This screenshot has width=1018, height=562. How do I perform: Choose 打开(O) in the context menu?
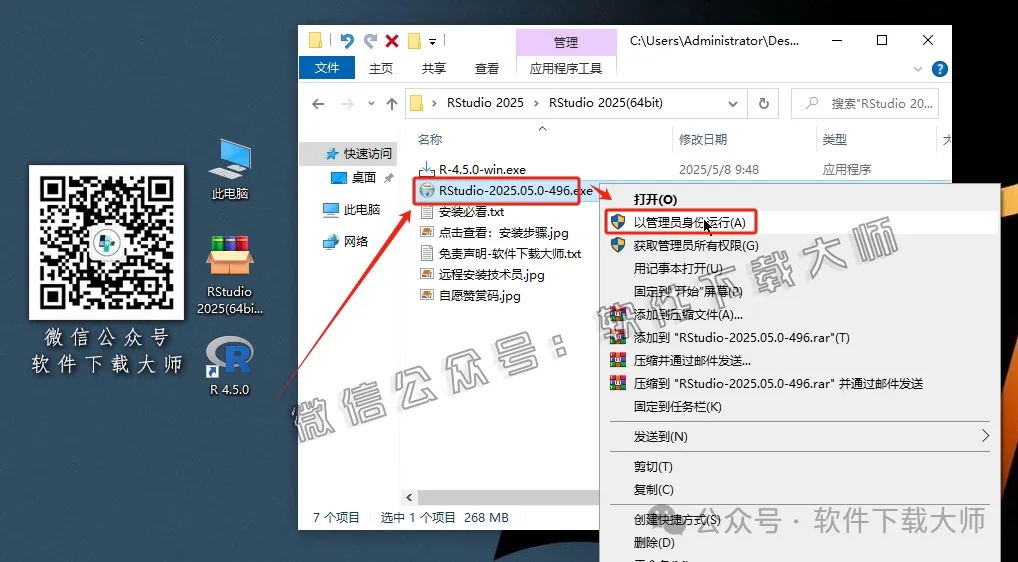click(x=655, y=199)
